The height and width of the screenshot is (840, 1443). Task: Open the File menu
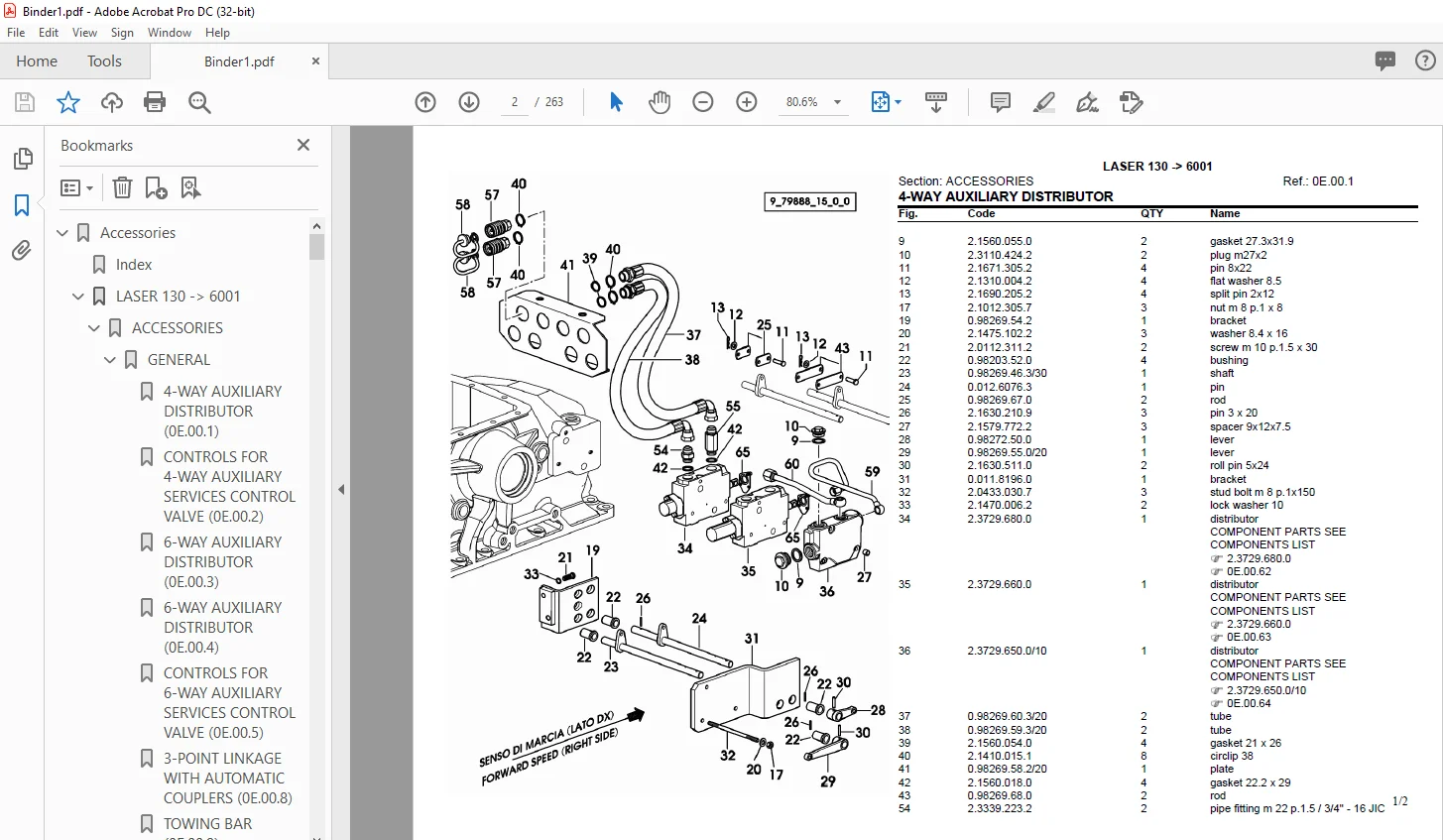(16, 33)
